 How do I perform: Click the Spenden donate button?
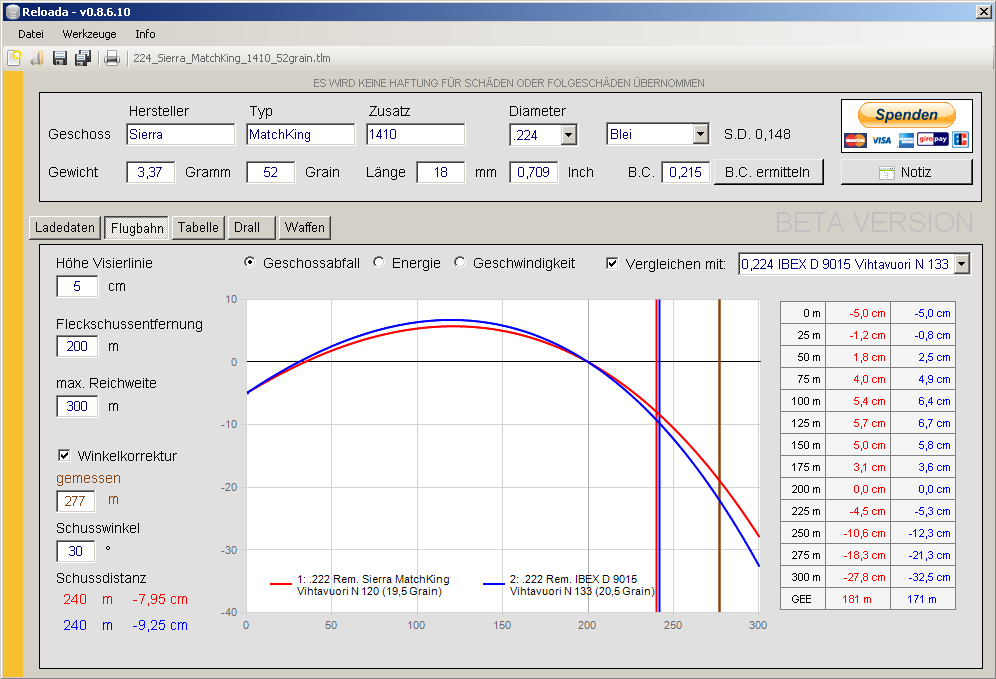906,115
